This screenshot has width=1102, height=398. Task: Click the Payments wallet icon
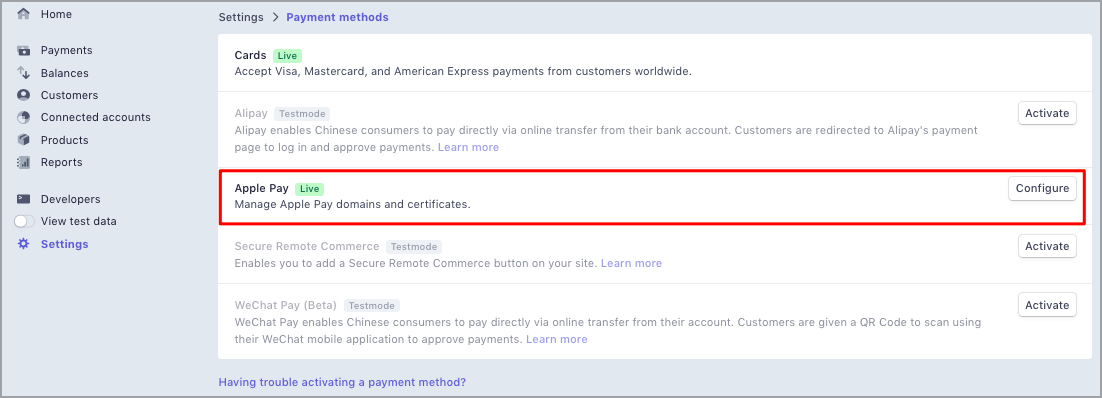[24, 51]
